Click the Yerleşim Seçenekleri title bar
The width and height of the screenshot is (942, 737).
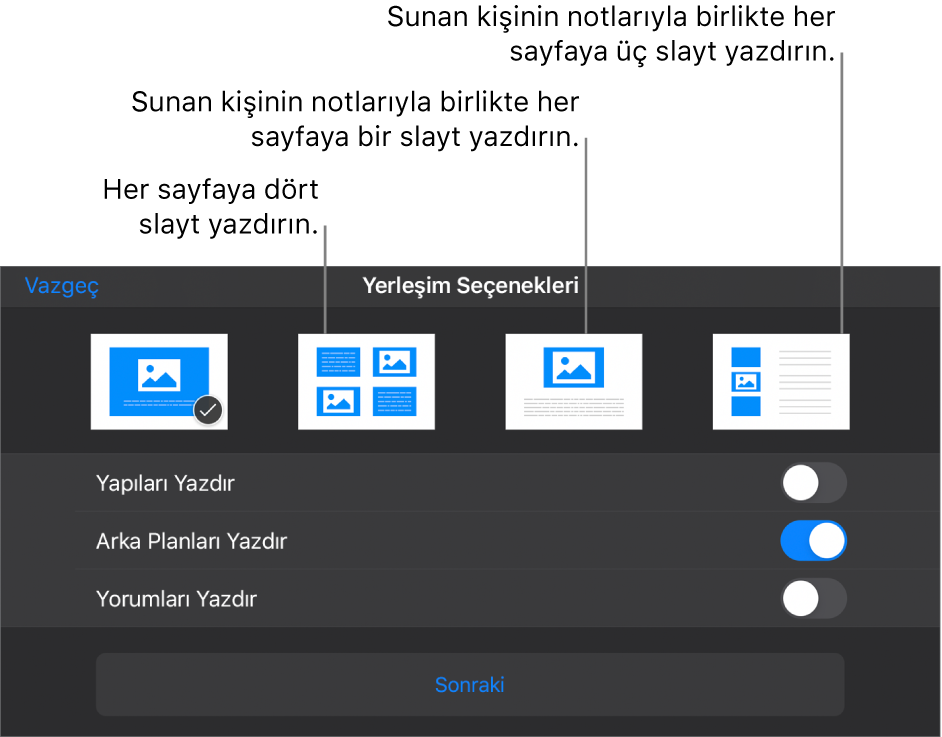pos(470,285)
